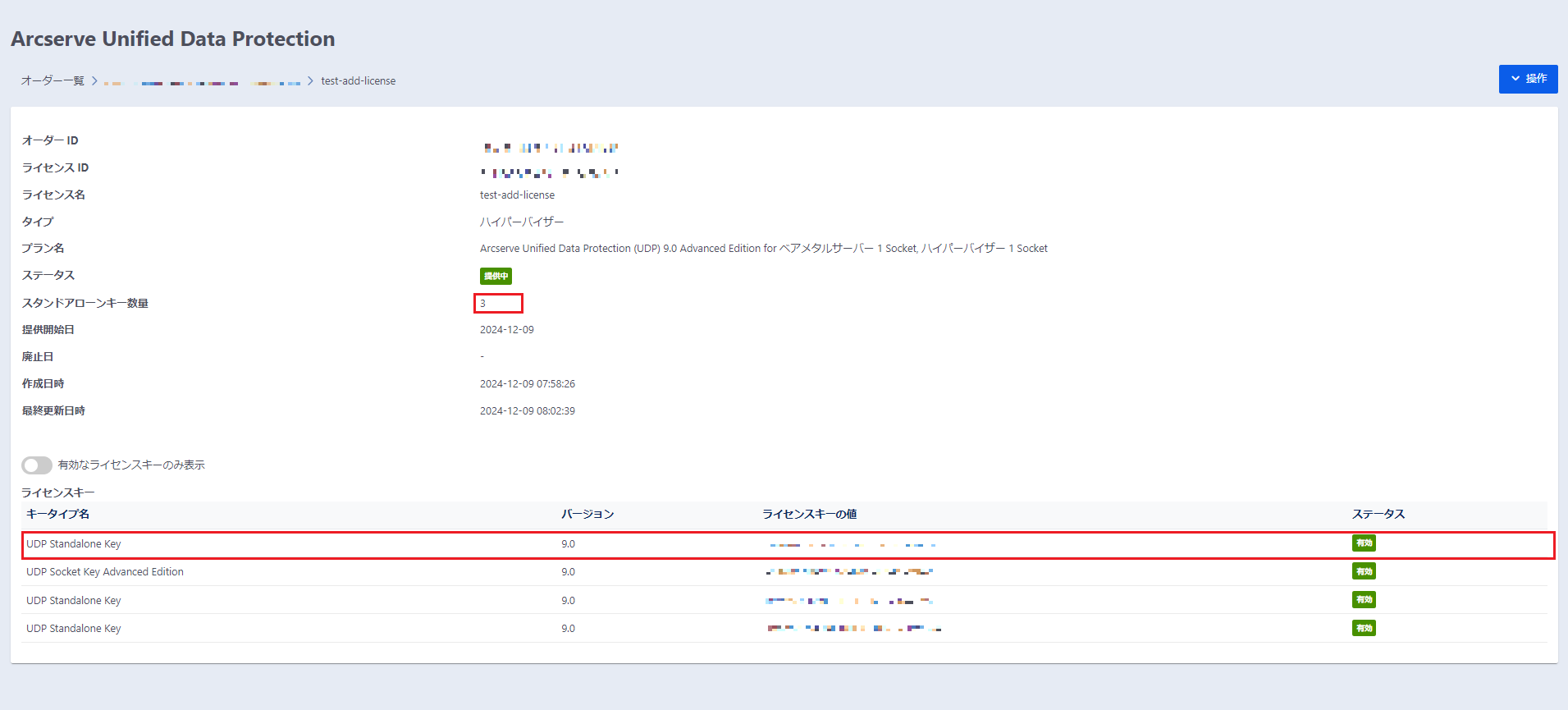This screenshot has width=1568, height=710.
Task: Select the ステータス label in the order details
Action: tap(48, 275)
